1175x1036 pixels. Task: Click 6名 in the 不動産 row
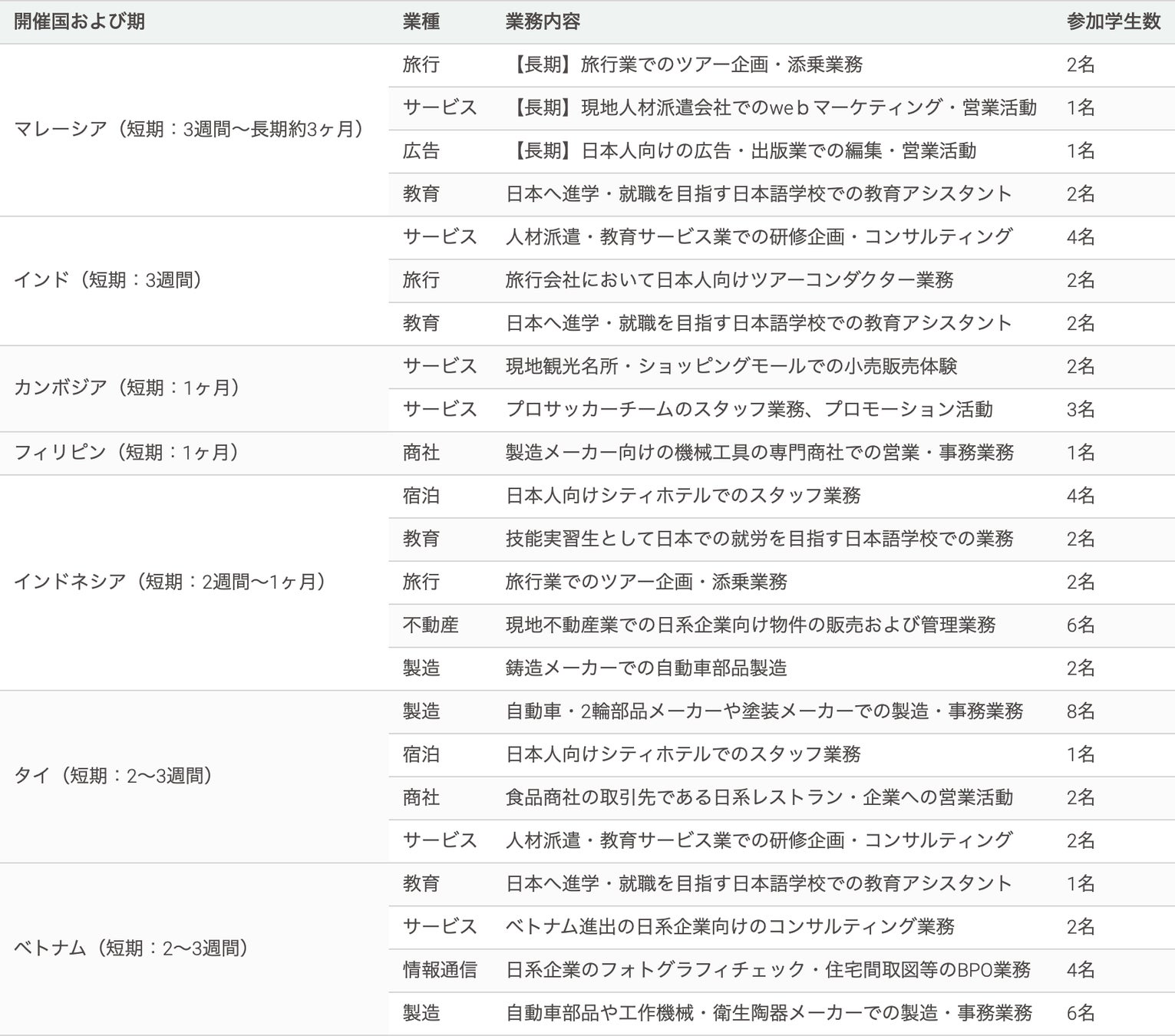pos(1081,625)
